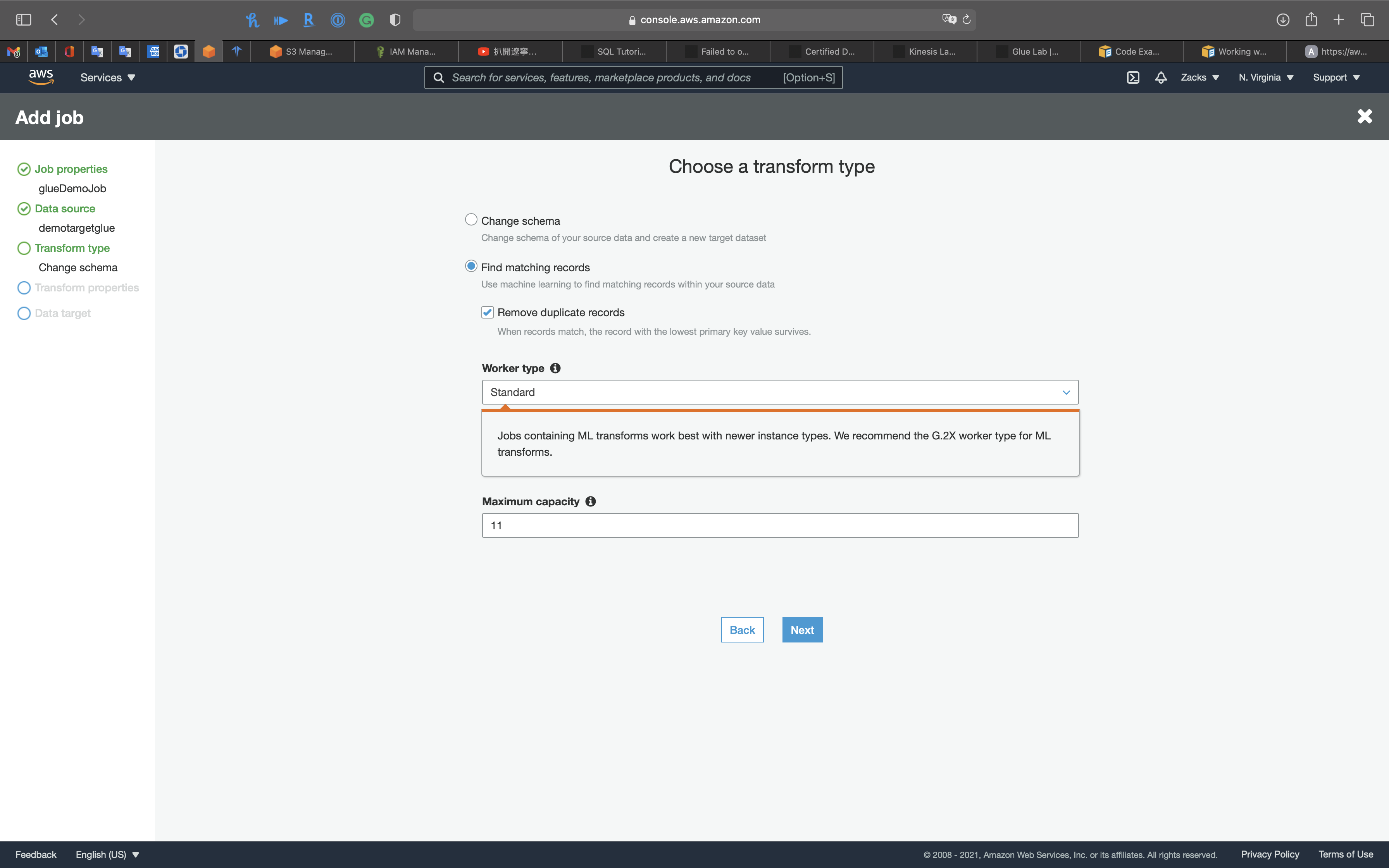Open the N. Virginia region dropdown
This screenshot has height=868, width=1389.
click(1266, 77)
